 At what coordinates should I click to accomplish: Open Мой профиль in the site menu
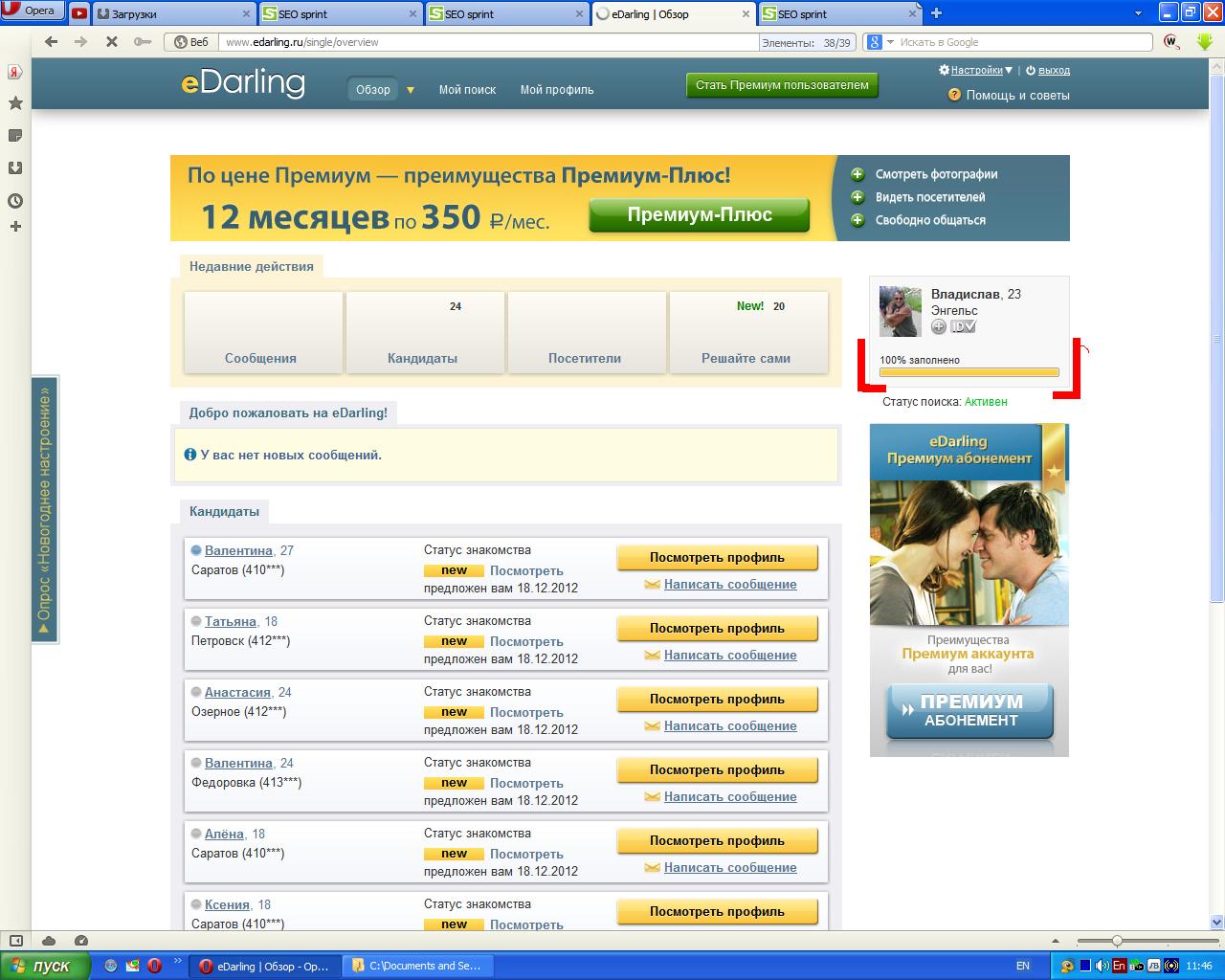[x=557, y=90]
